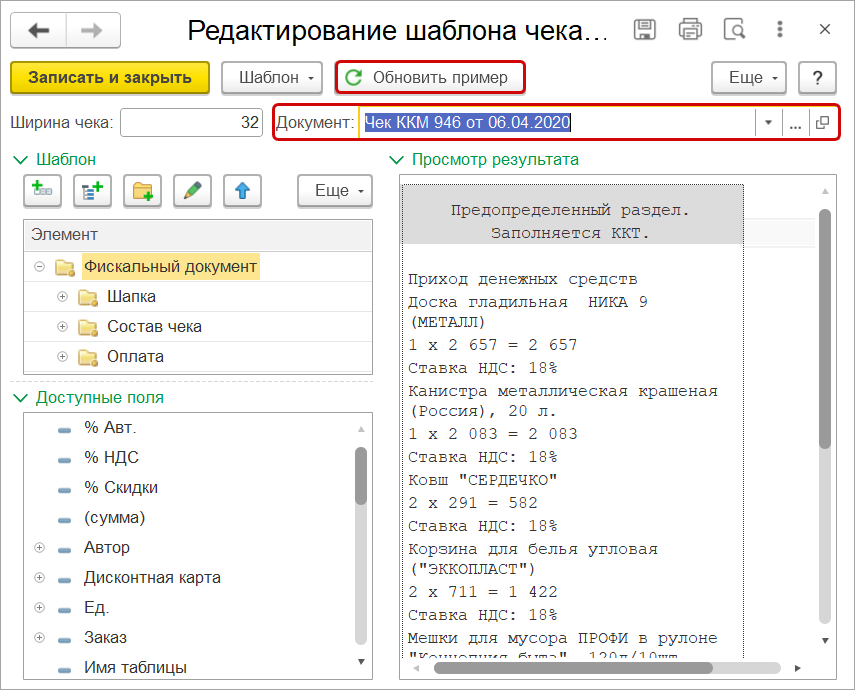The image size is (855, 690).
Task: Expand the Состав чека folder node
Action: (x=63, y=327)
